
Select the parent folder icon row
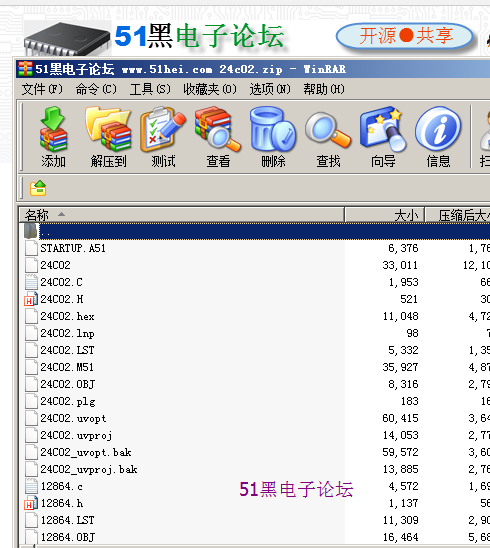pos(31,231)
